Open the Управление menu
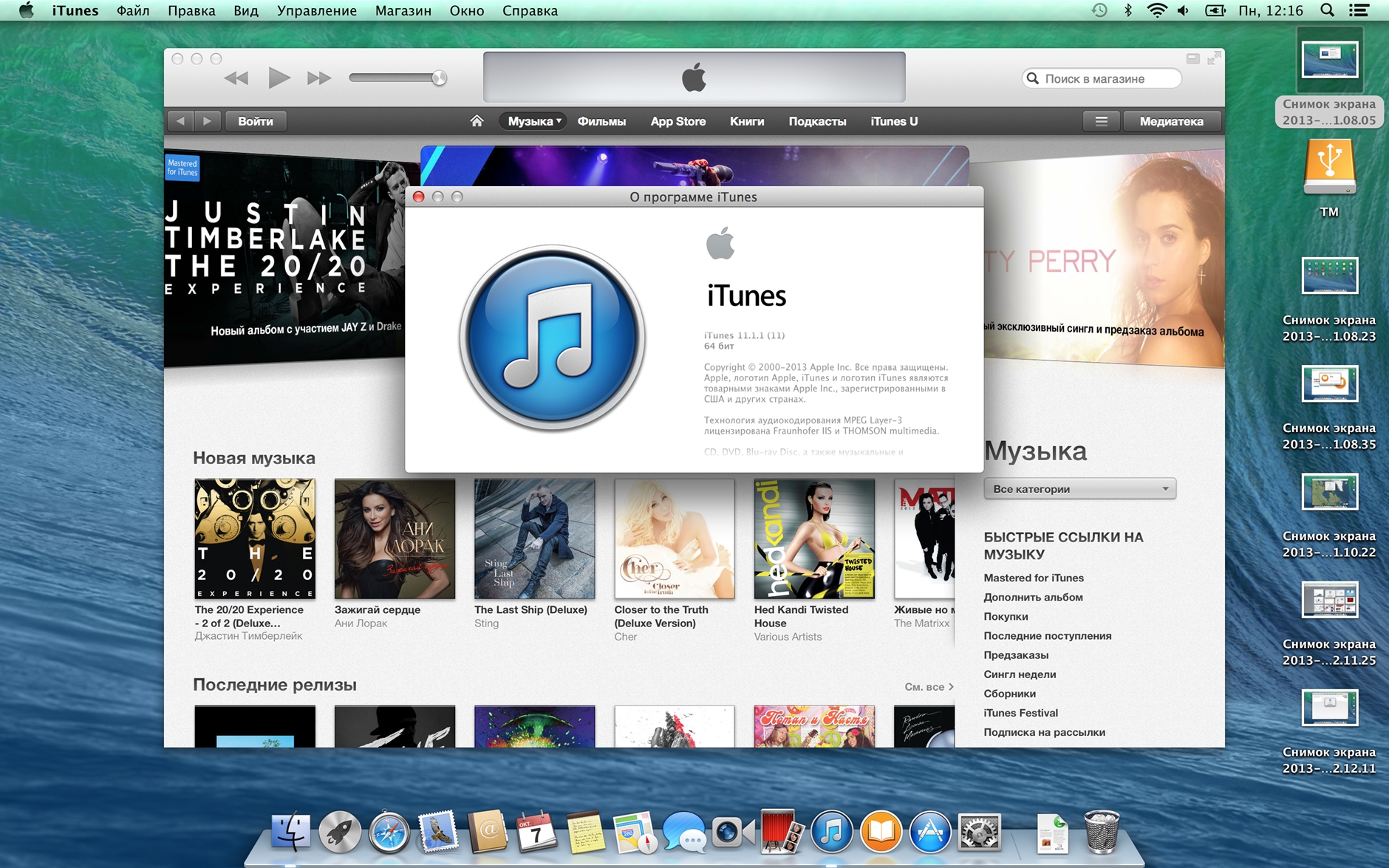 [317, 10]
